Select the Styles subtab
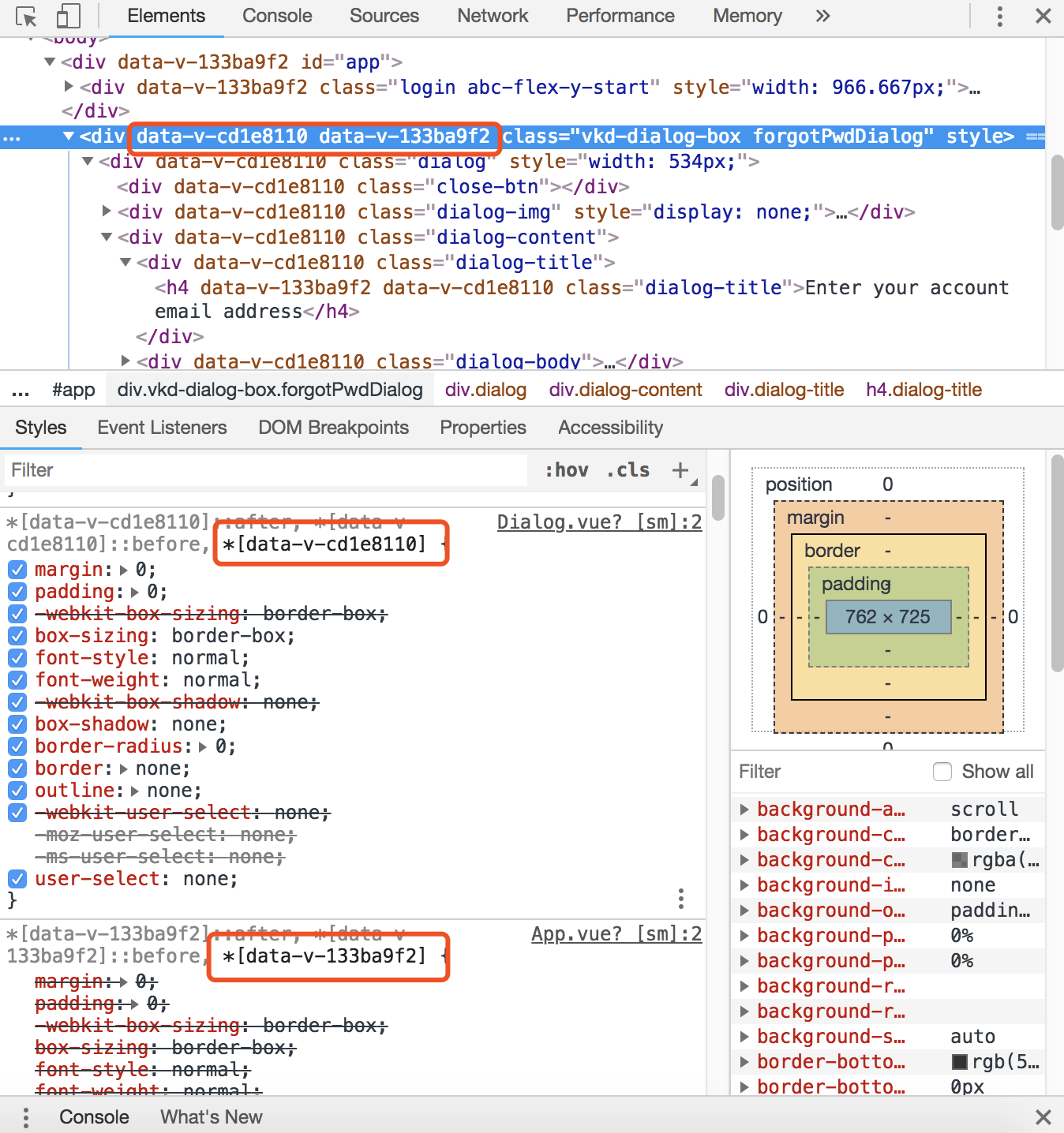 tap(41, 428)
